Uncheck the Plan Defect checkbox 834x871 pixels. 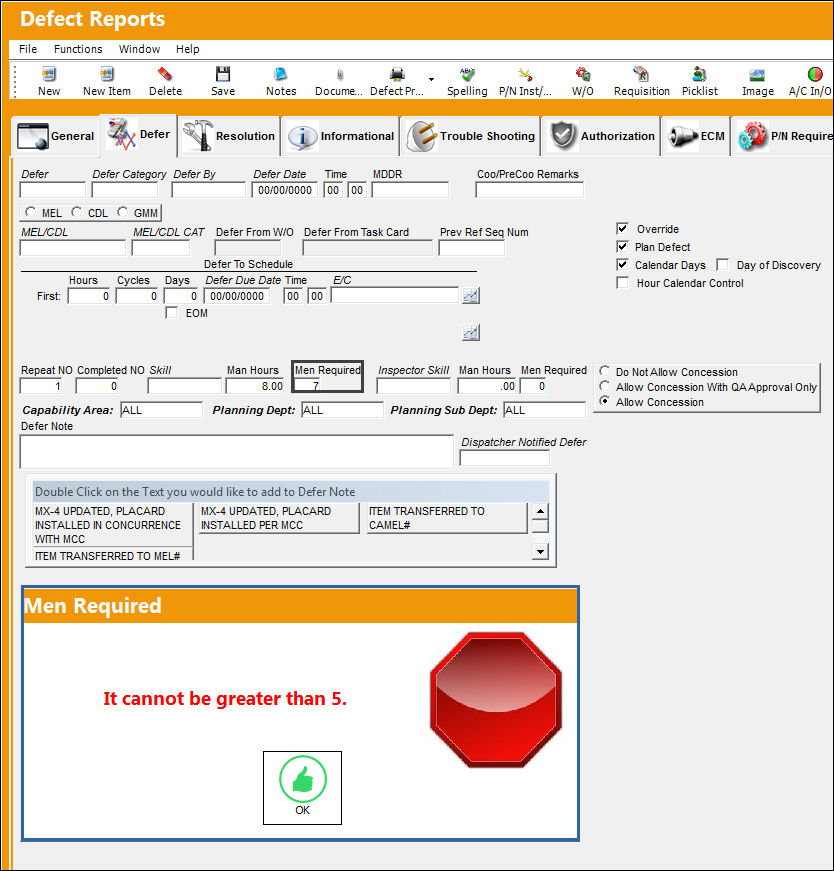click(x=622, y=246)
